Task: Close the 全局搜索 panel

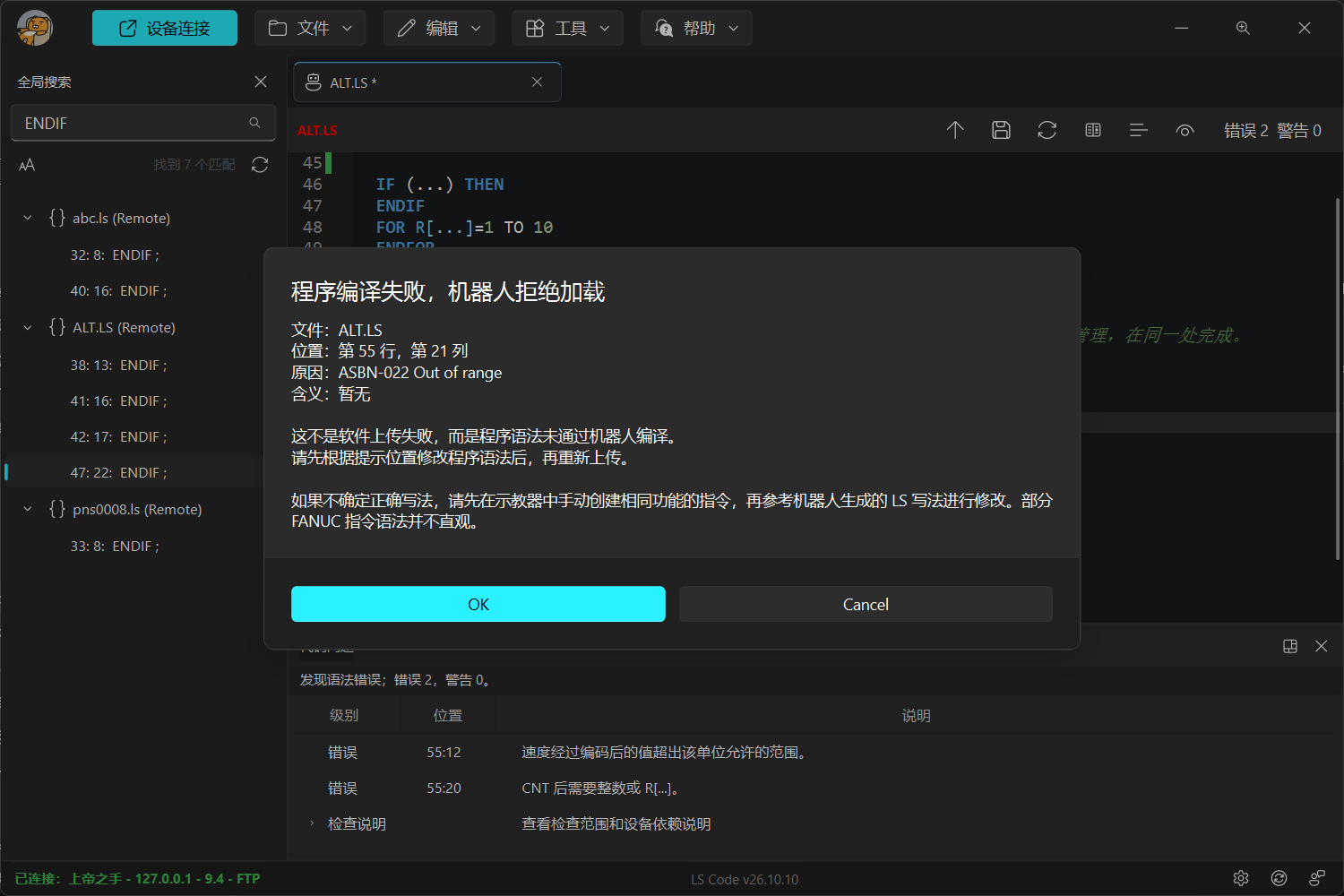Action: click(x=261, y=82)
